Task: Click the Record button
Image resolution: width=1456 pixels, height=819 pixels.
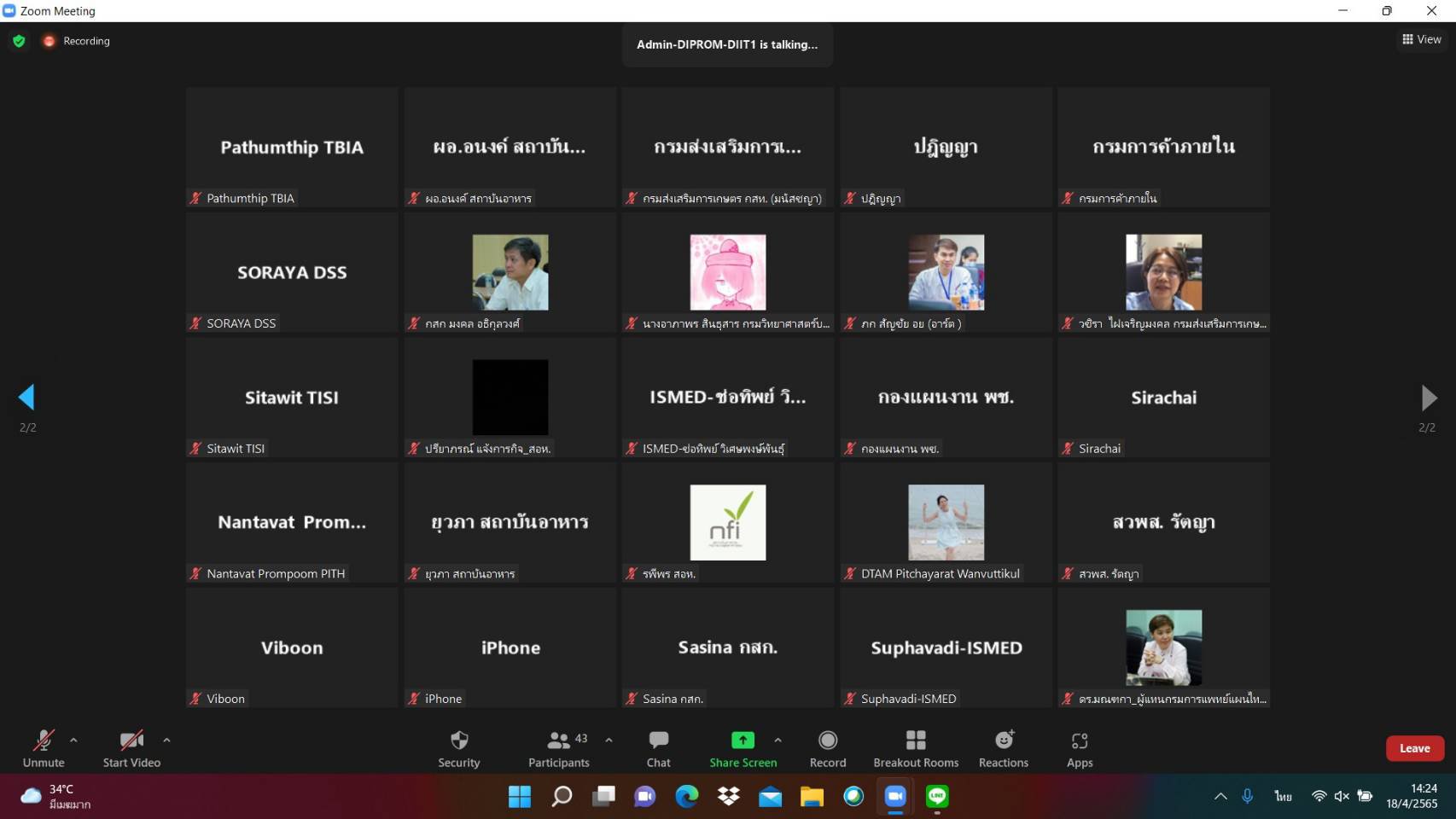Action: point(828,748)
